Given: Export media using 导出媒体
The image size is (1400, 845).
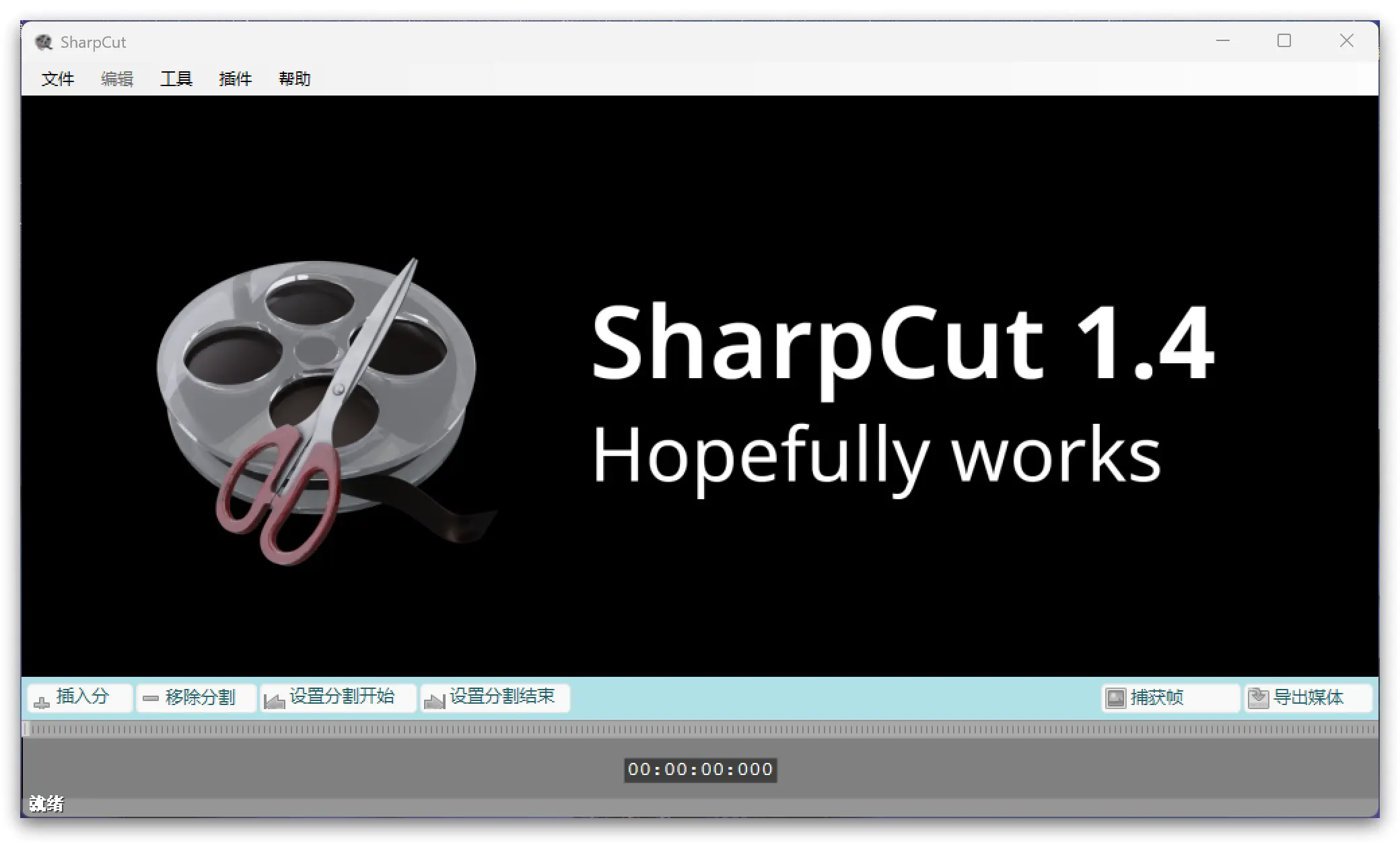Looking at the screenshot, I should 1308,698.
